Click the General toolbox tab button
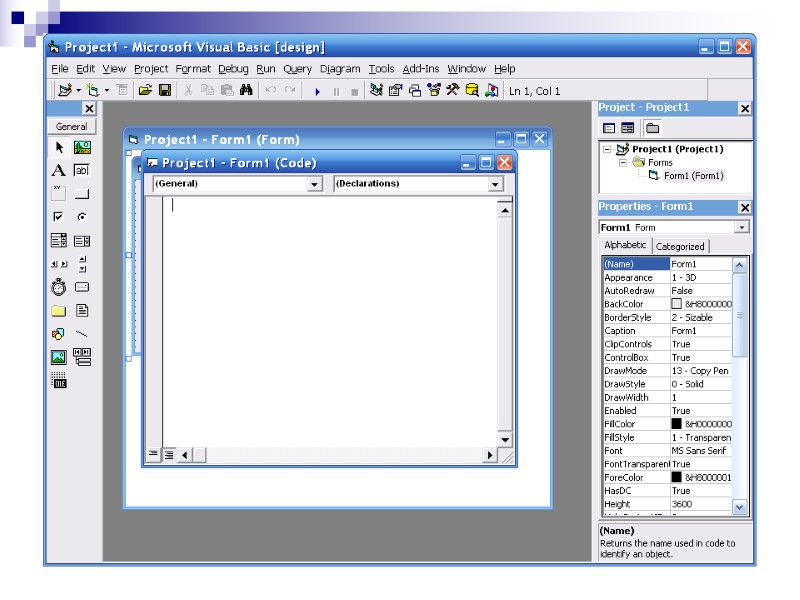This screenshot has height=600, width=800. (71, 127)
